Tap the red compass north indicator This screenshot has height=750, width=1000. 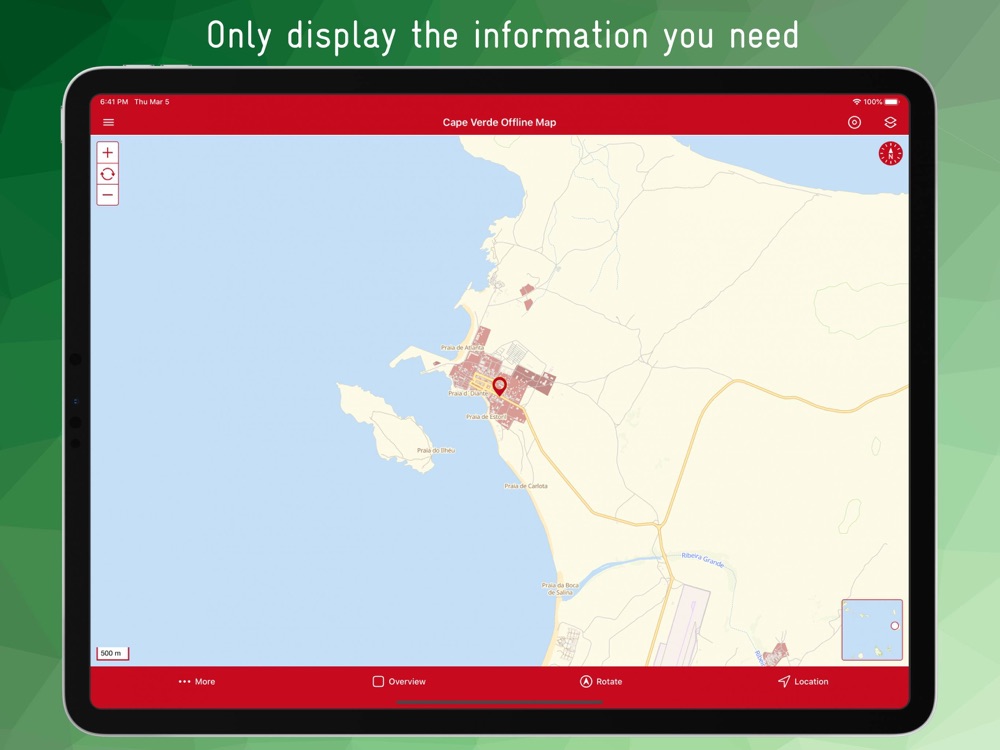click(x=890, y=153)
